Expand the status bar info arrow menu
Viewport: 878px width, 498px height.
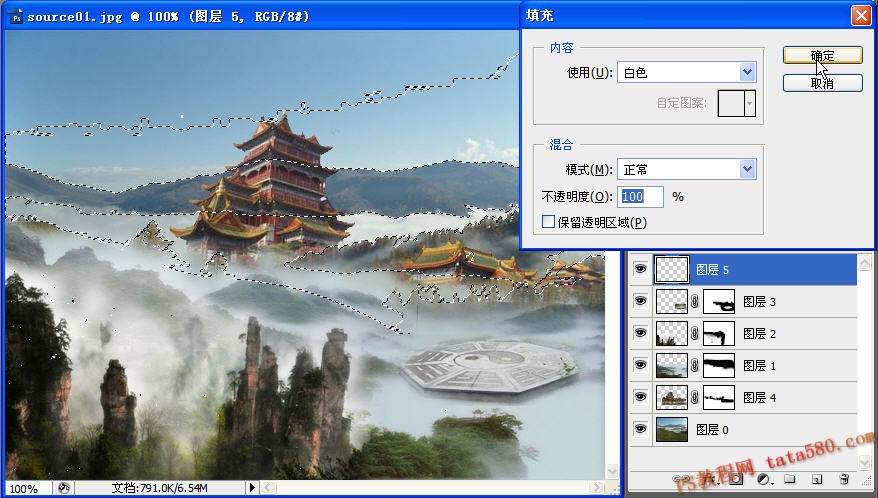tap(252, 488)
